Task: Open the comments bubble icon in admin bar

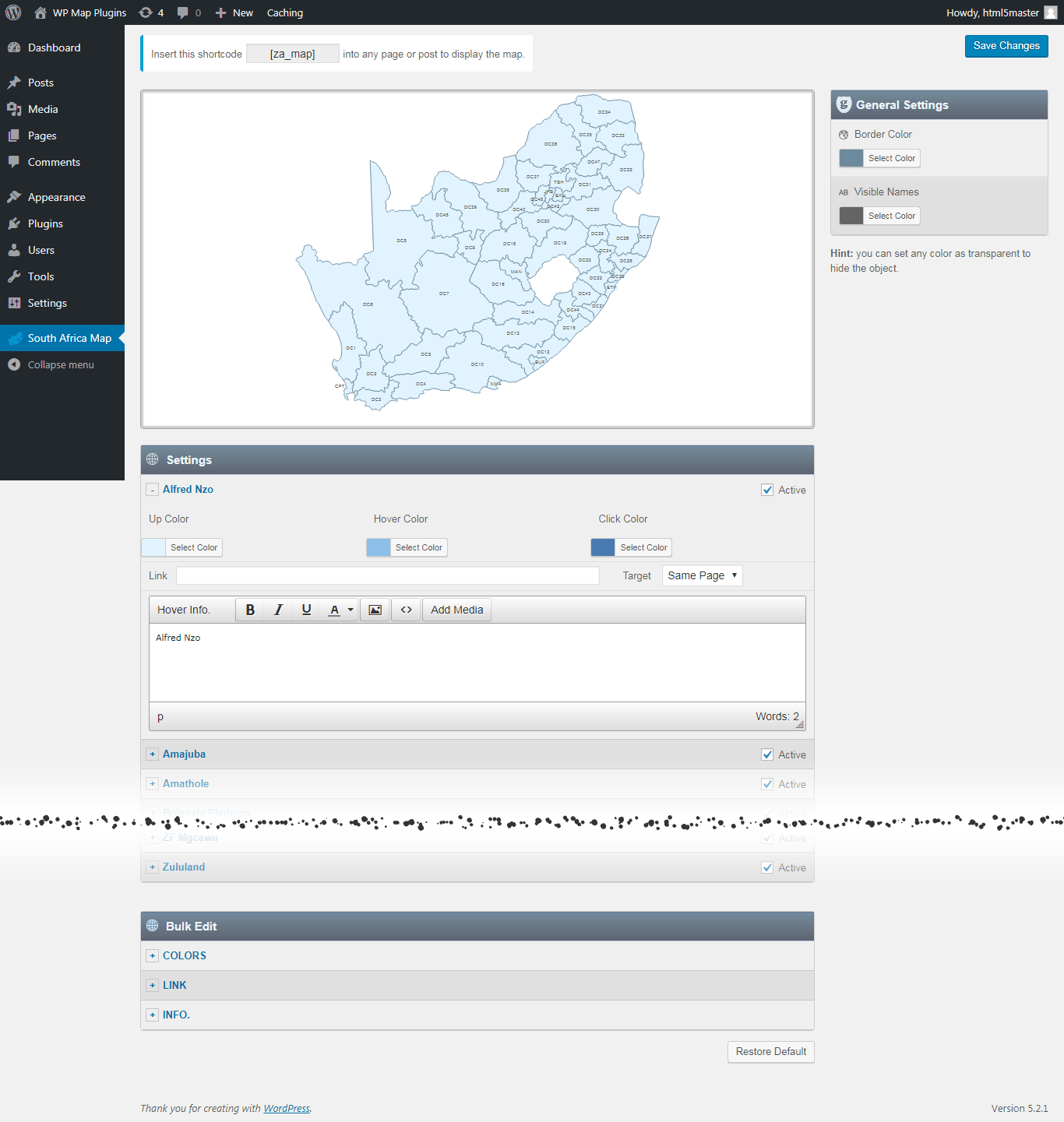Action: click(x=183, y=12)
